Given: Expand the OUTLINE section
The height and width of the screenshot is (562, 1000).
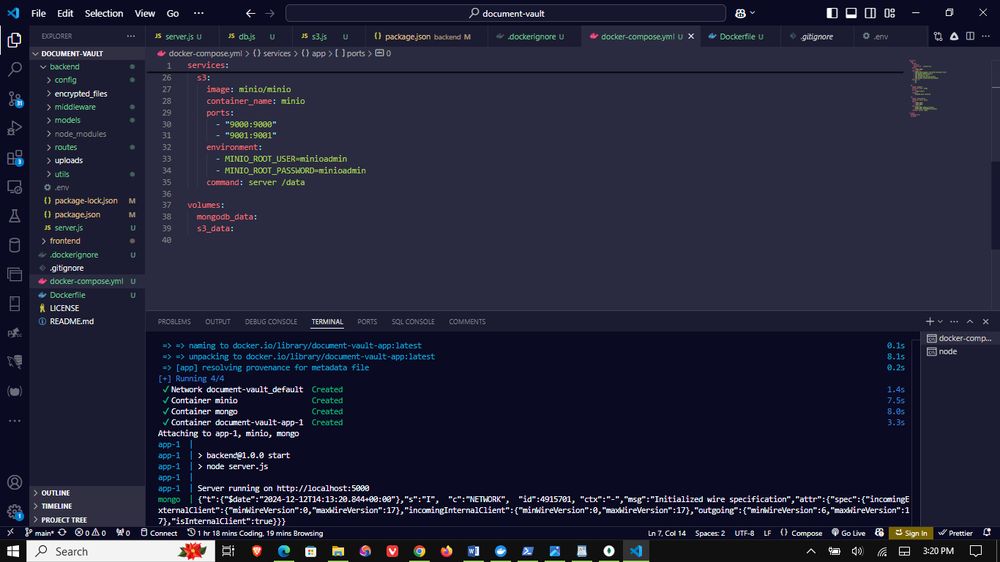Looking at the screenshot, I should tap(56, 493).
